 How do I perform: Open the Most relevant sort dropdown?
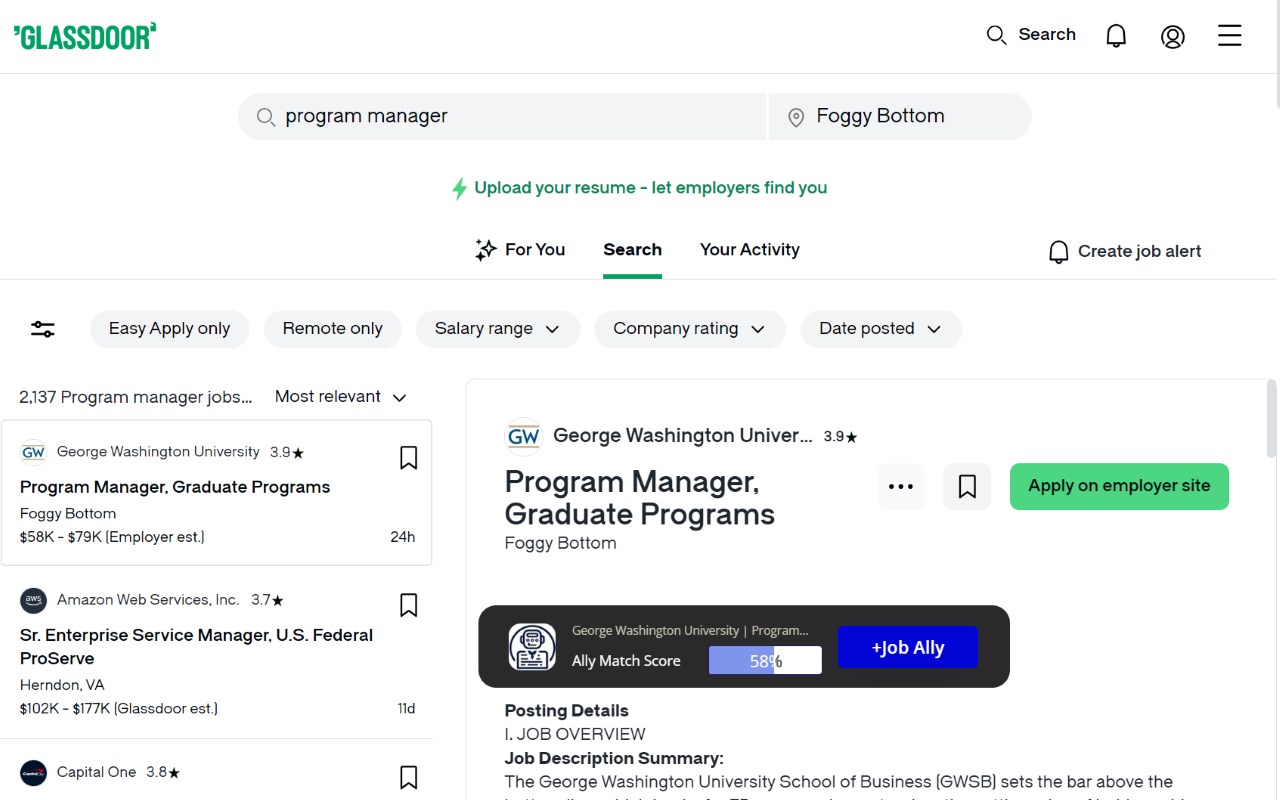point(340,397)
